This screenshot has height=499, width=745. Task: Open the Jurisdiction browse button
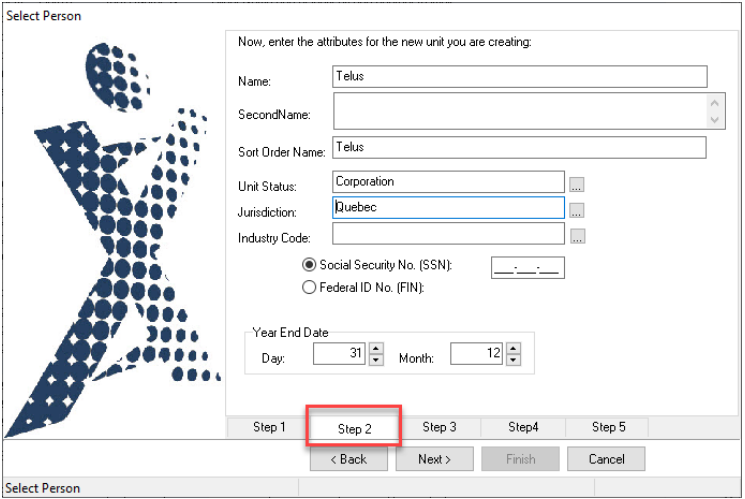tap(576, 210)
